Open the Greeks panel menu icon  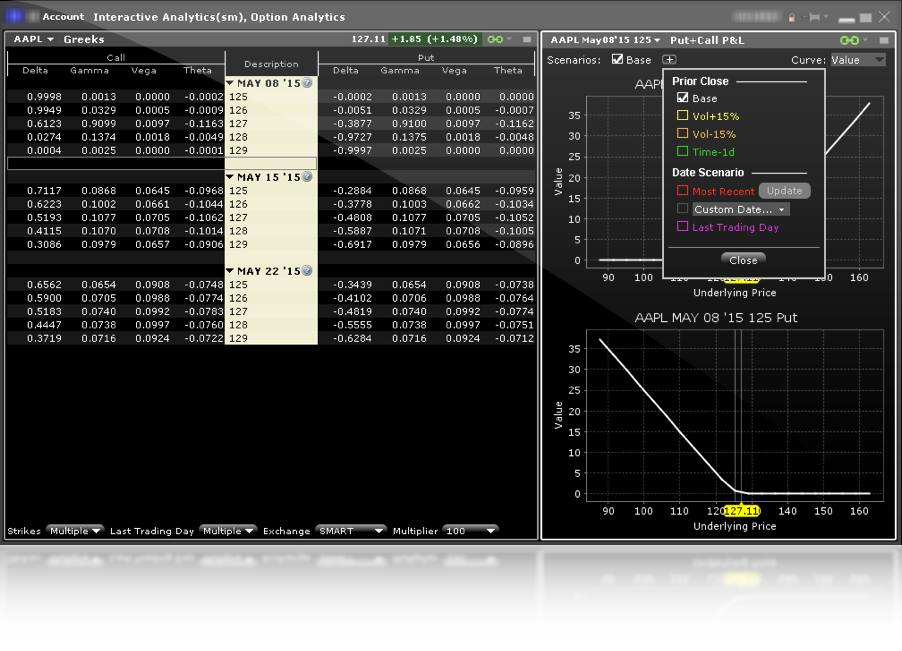[527, 39]
